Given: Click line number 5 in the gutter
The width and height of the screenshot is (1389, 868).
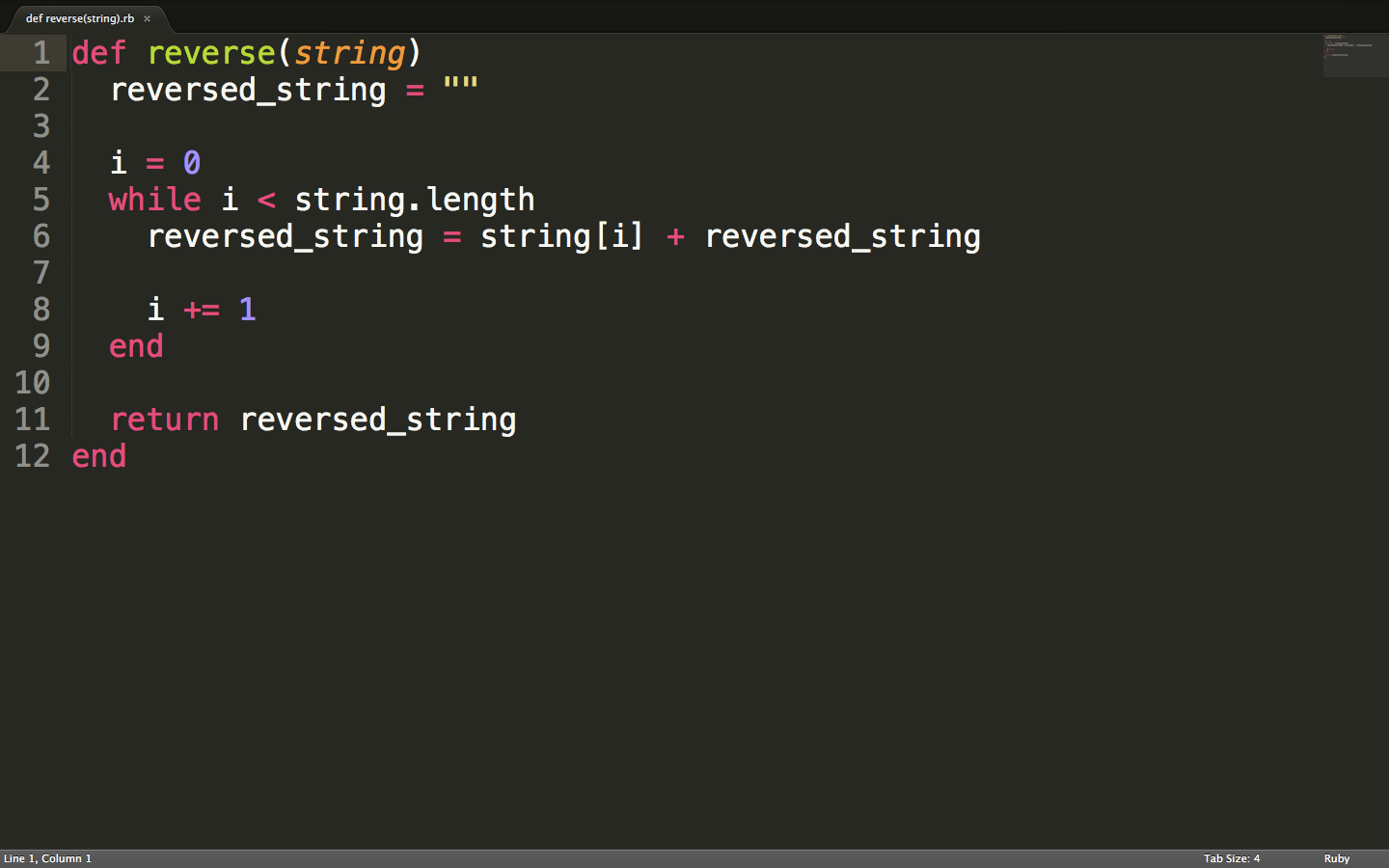Looking at the screenshot, I should (41, 200).
